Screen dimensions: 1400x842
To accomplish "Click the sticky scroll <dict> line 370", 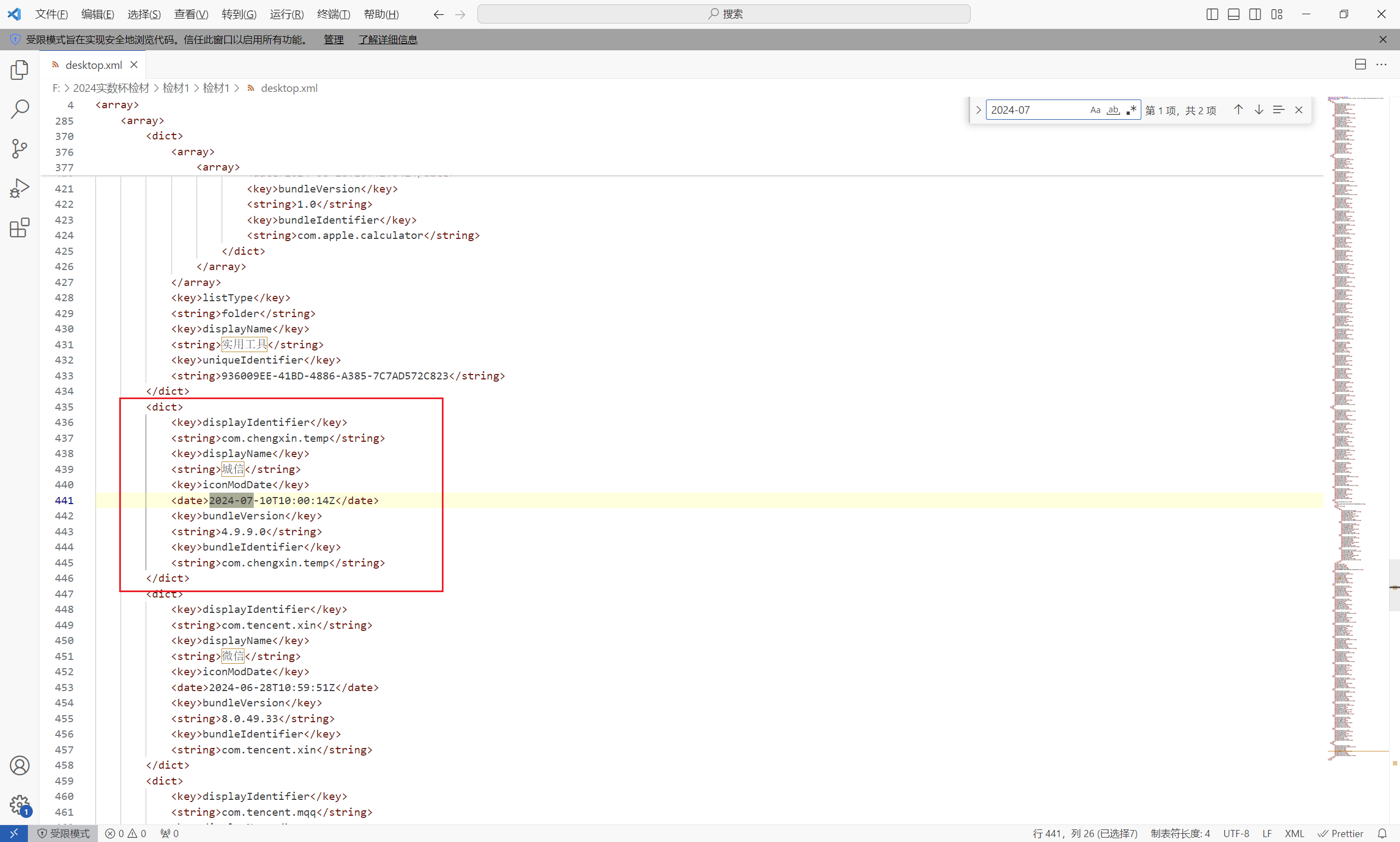I will point(165,136).
